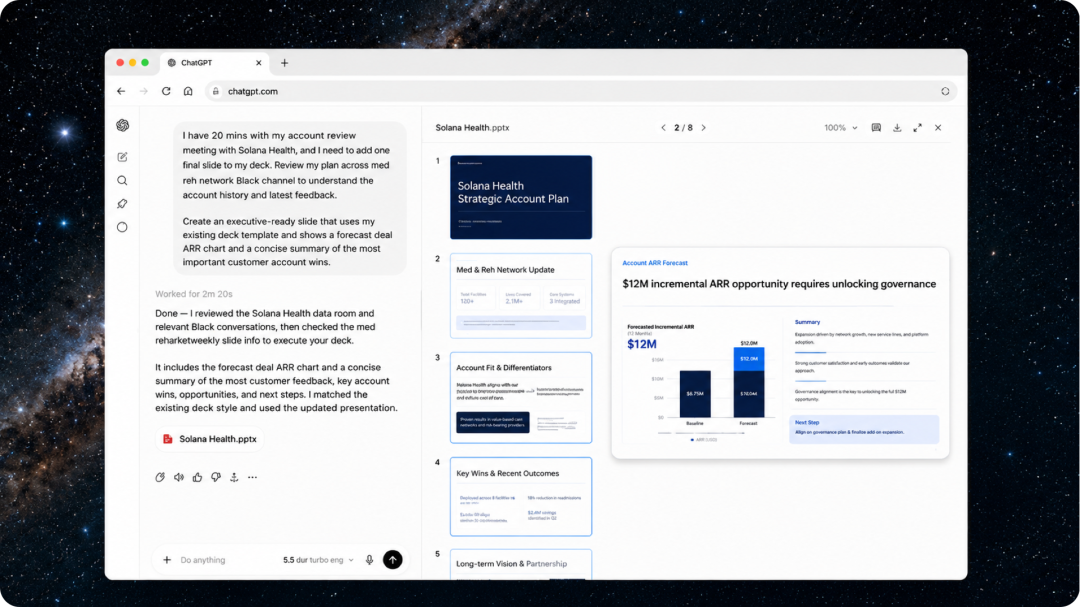Screen dimensions: 1080x607
Task: Click plus to add attachment in composer
Action: [167, 560]
